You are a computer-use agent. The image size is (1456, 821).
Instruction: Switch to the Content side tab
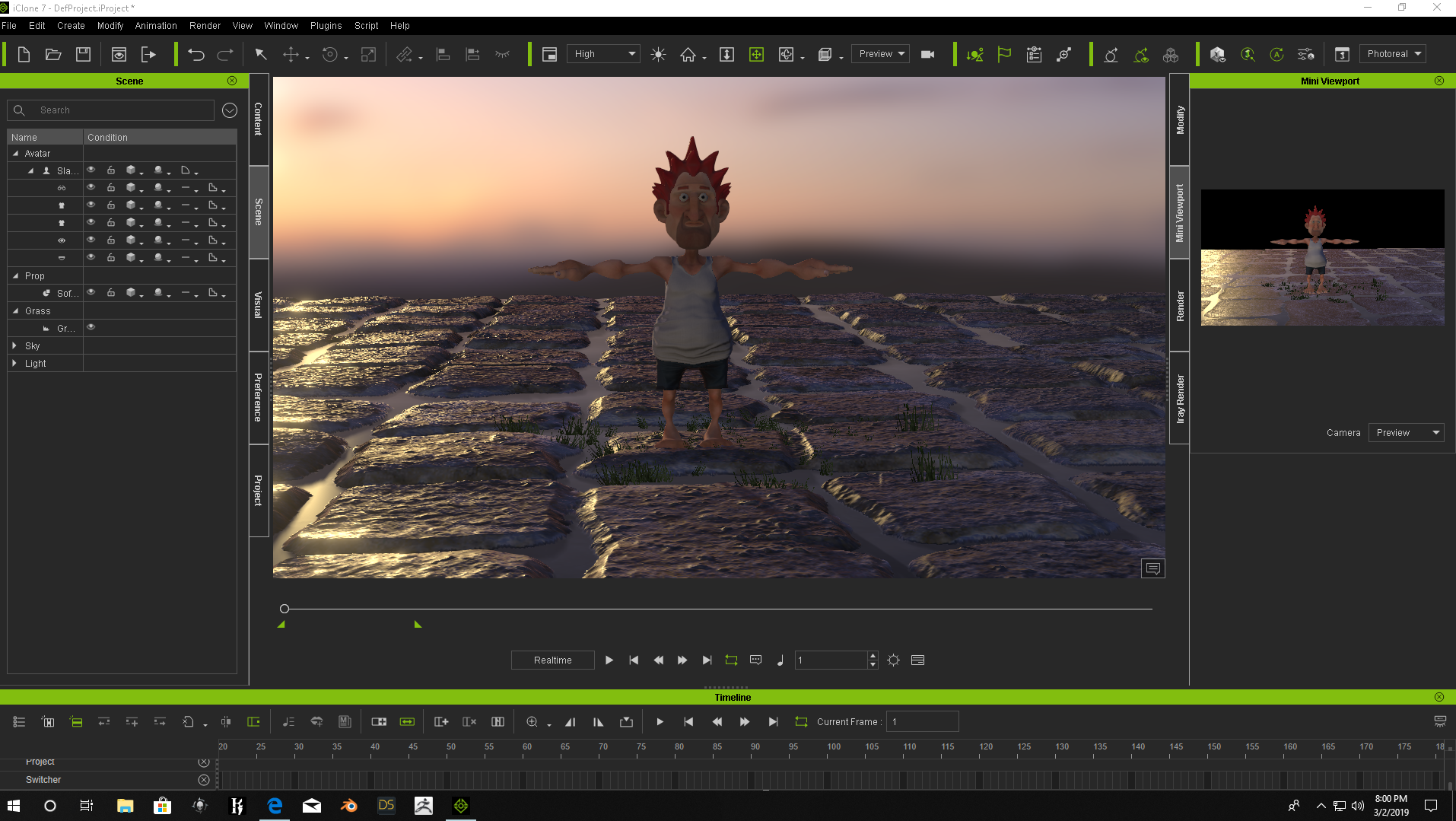(259, 119)
